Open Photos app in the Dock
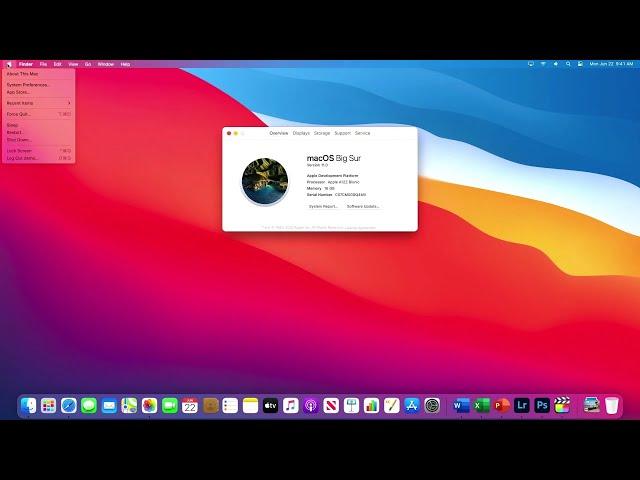 149,405
